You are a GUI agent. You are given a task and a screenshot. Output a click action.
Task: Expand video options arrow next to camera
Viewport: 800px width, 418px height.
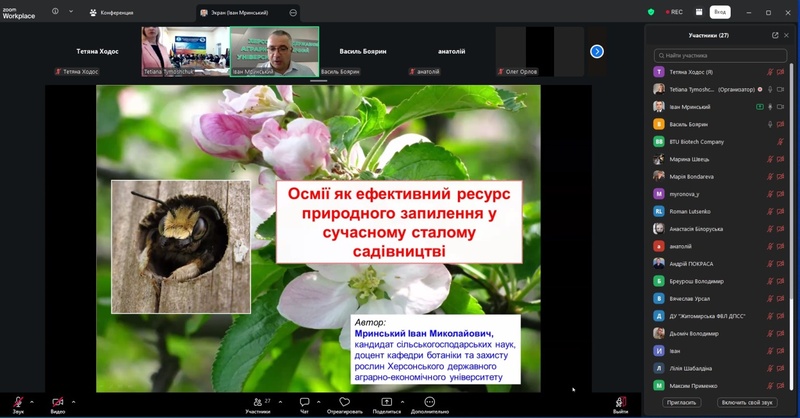pos(73,402)
